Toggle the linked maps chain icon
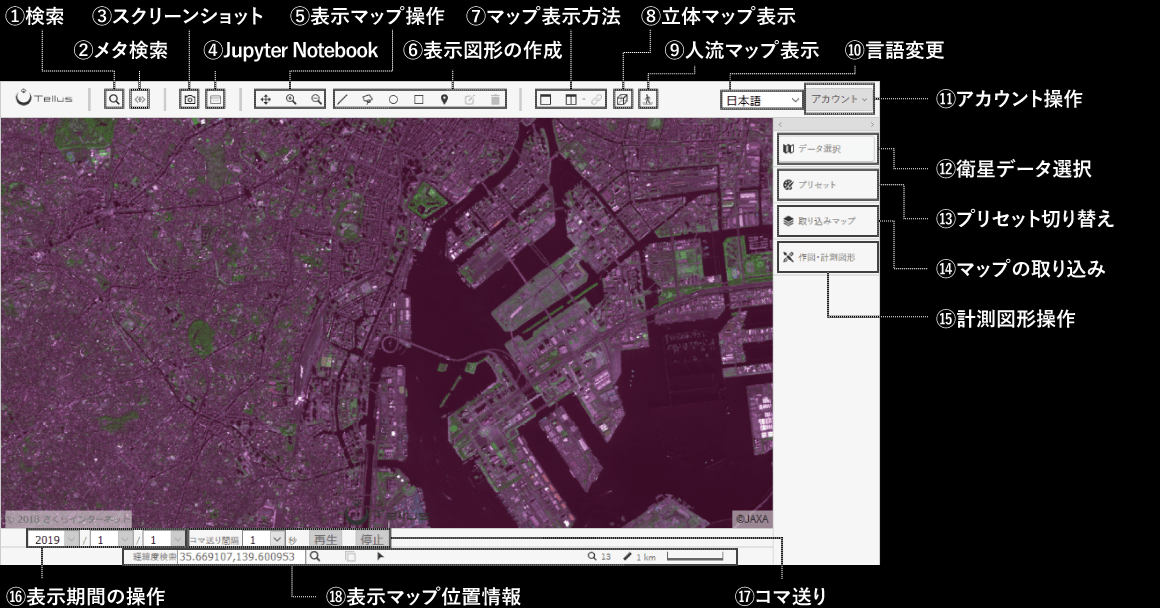The height and width of the screenshot is (608, 1160). tap(596, 99)
